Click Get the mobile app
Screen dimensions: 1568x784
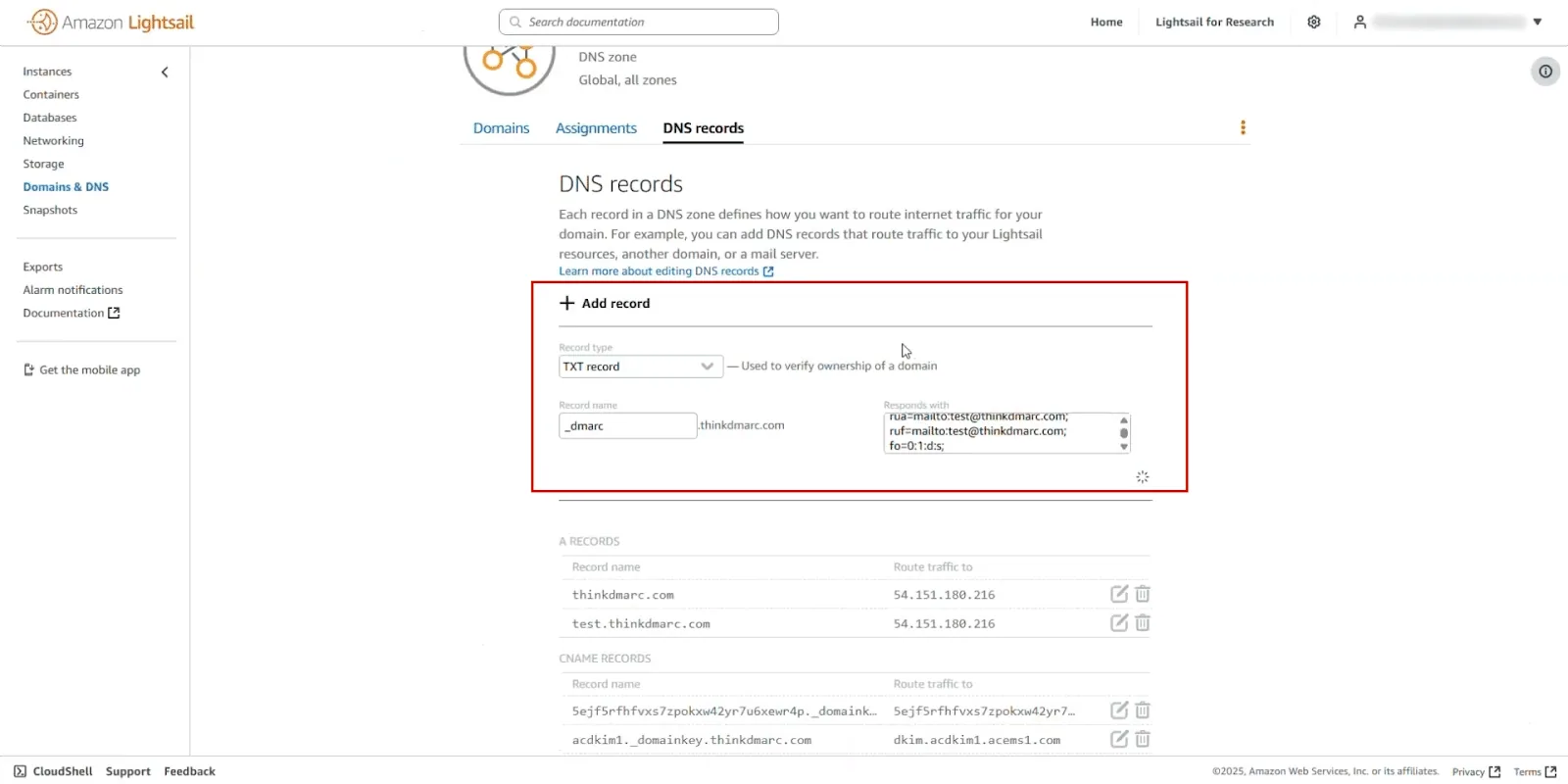81,369
